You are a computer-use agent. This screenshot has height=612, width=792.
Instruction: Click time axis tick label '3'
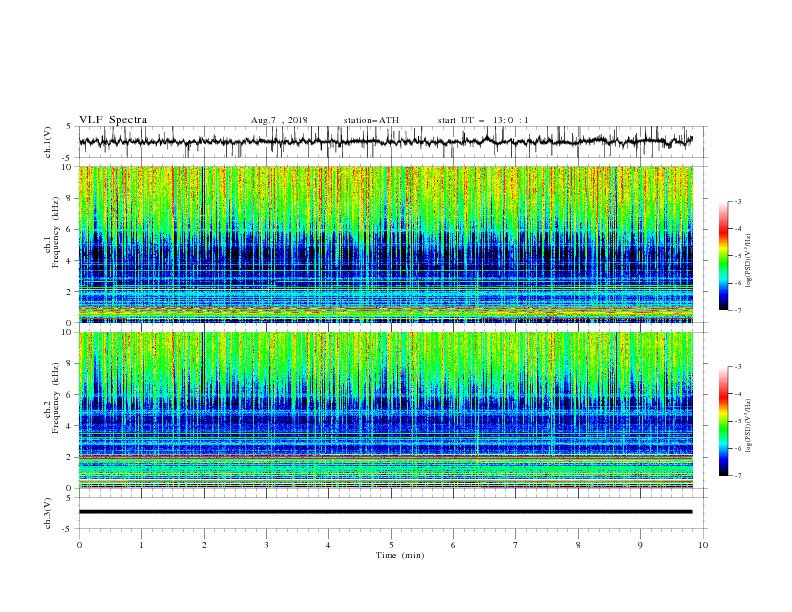(x=266, y=545)
